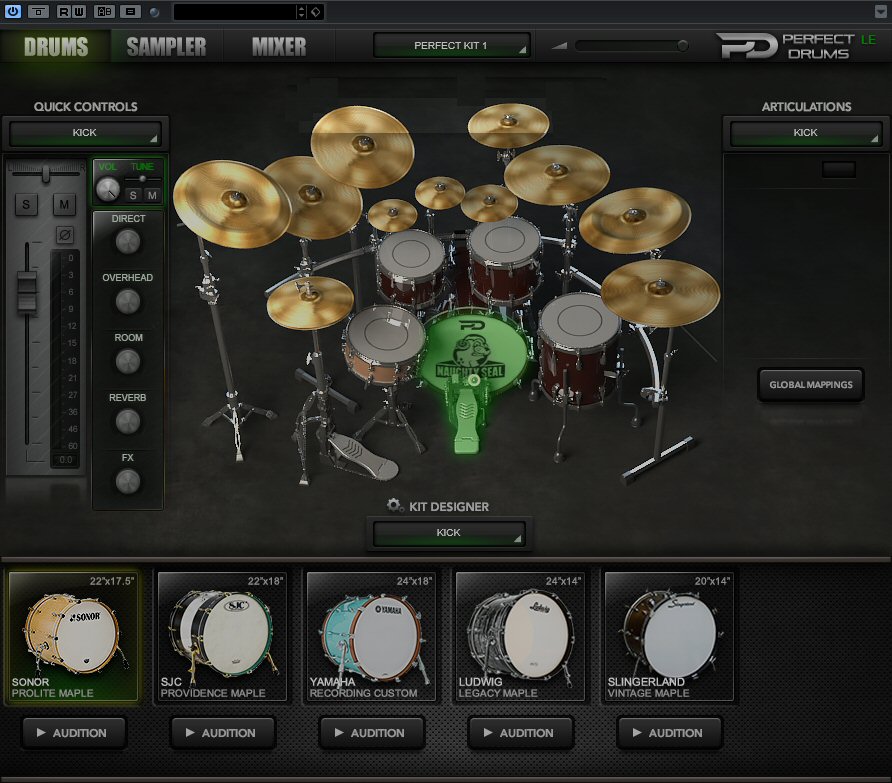Audition the Slingerland Vintage Maple kick
The width and height of the screenshot is (892, 783).
(670, 732)
